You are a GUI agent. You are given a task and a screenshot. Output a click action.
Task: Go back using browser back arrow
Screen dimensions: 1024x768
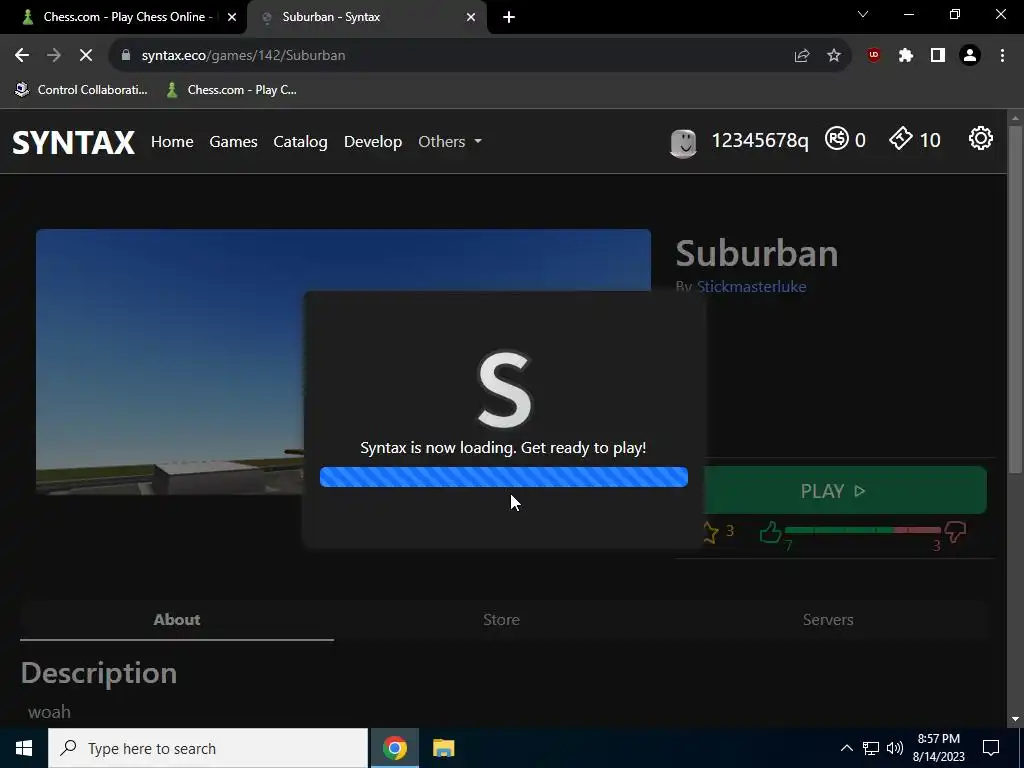(22, 56)
